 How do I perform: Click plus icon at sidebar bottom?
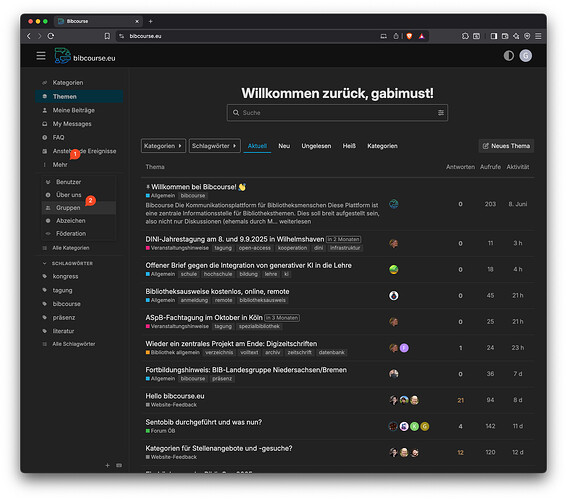(x=107, y=465)
